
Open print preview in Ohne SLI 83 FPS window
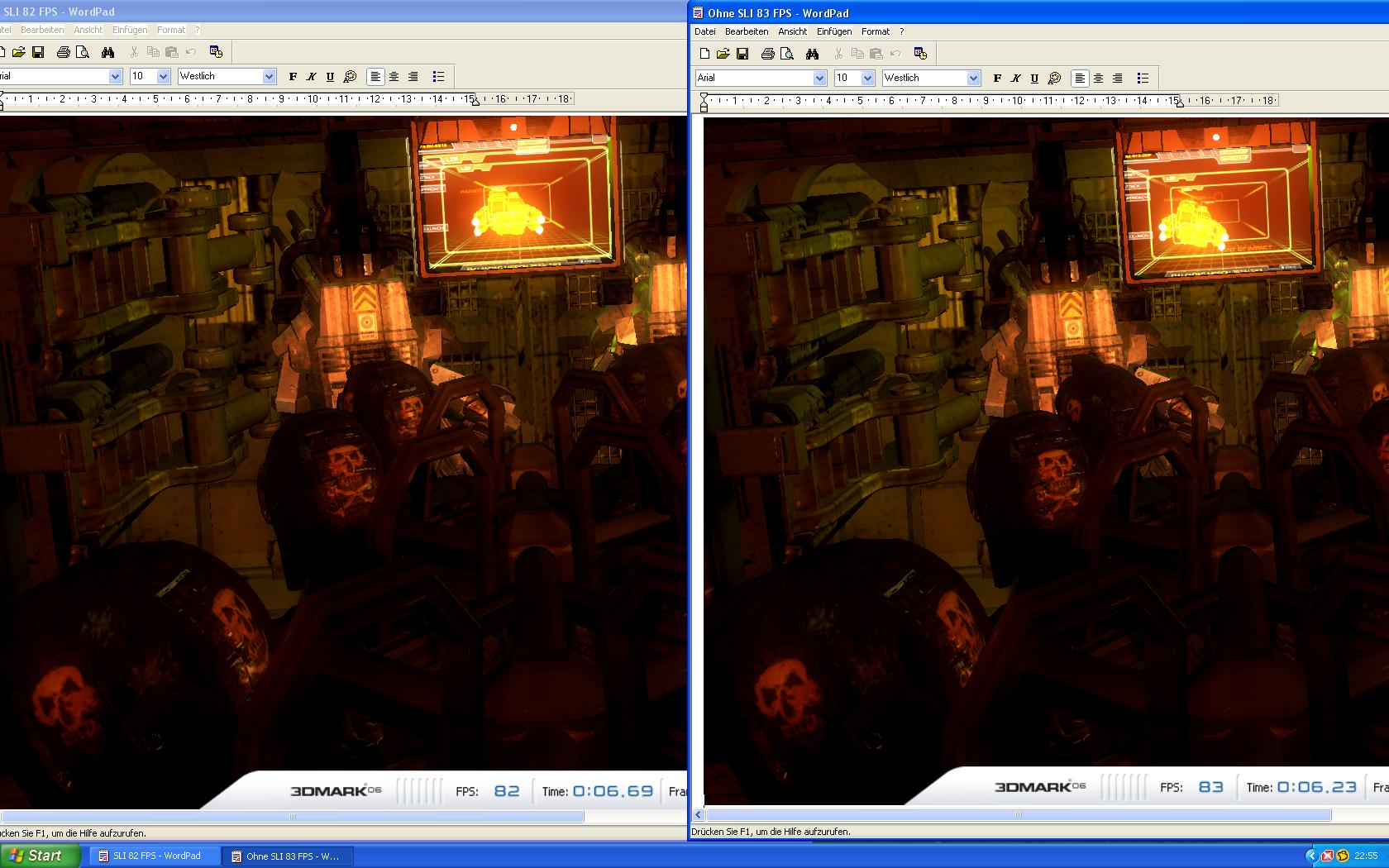[x=787, y=54]
